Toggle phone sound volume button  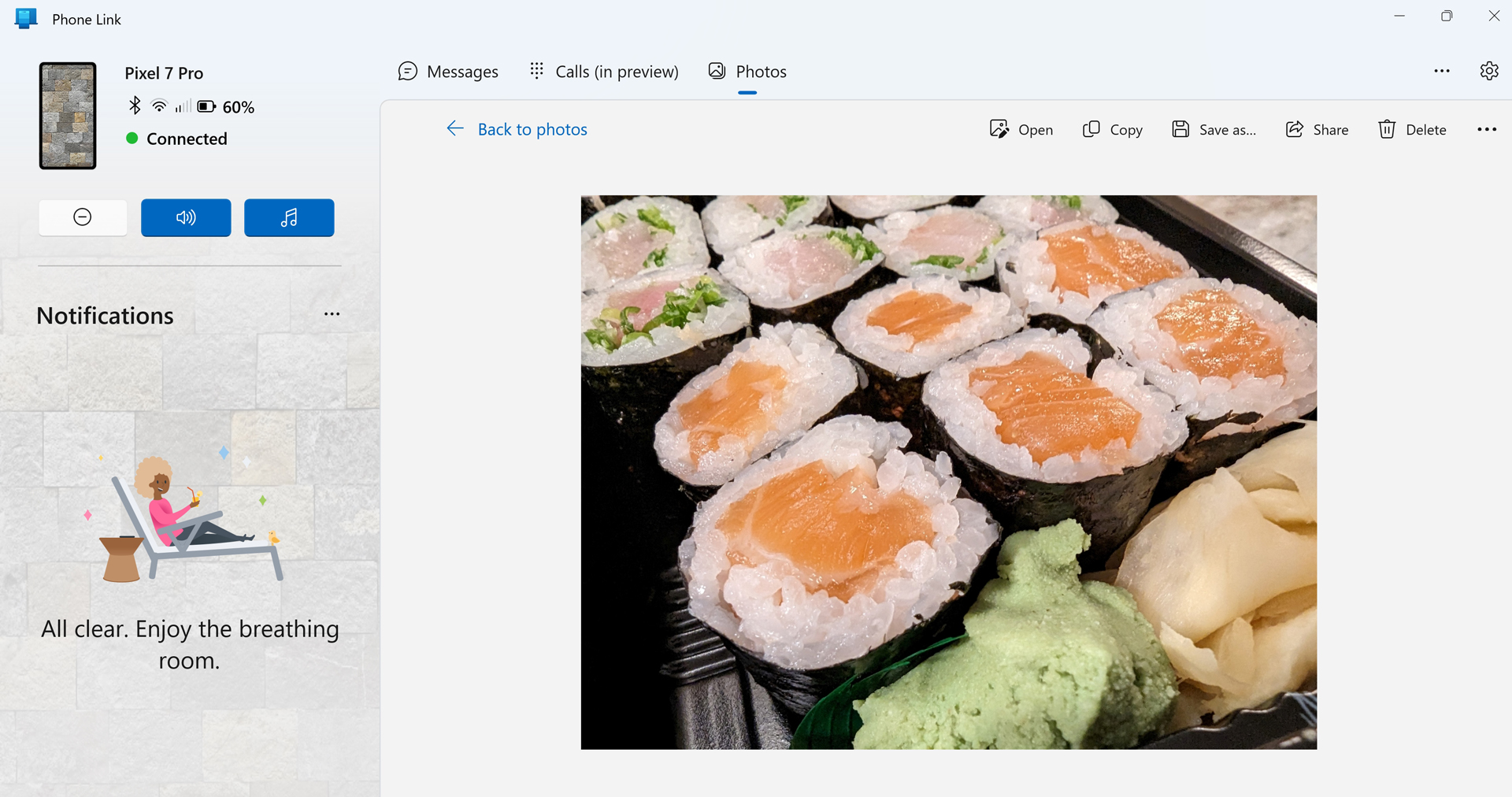pyautogui.click(x=186, y=217)
